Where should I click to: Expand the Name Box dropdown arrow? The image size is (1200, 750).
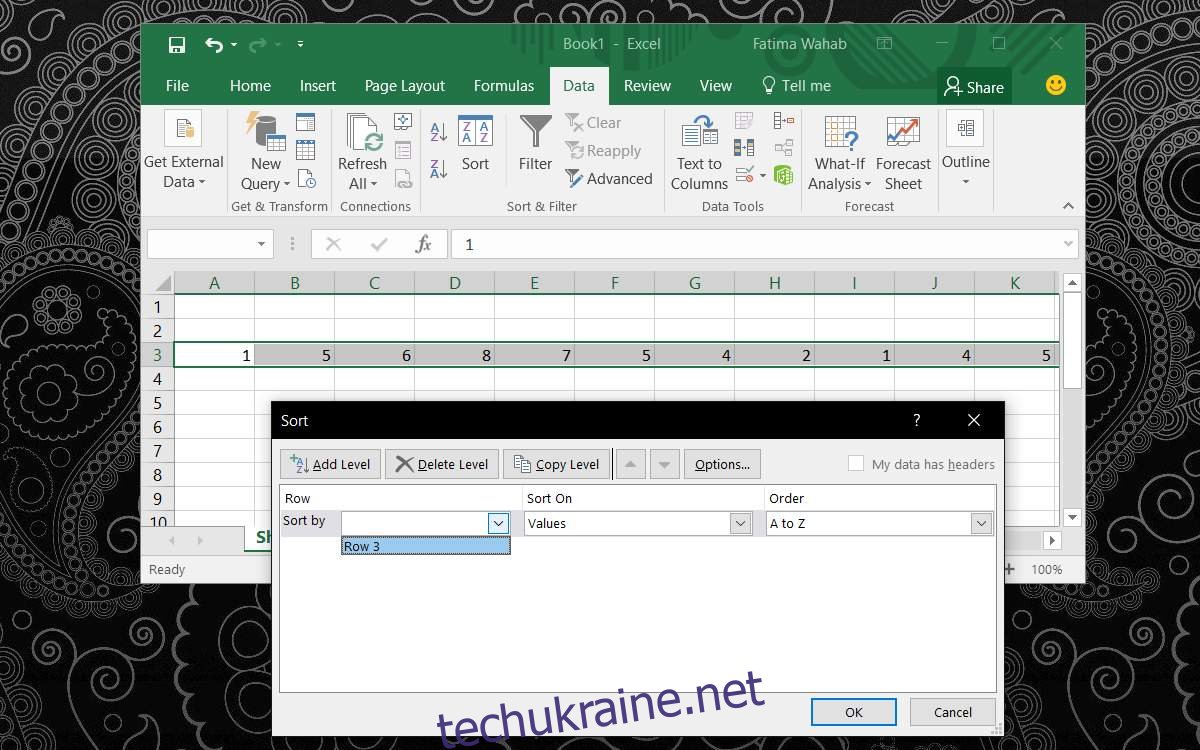point(262,244)
